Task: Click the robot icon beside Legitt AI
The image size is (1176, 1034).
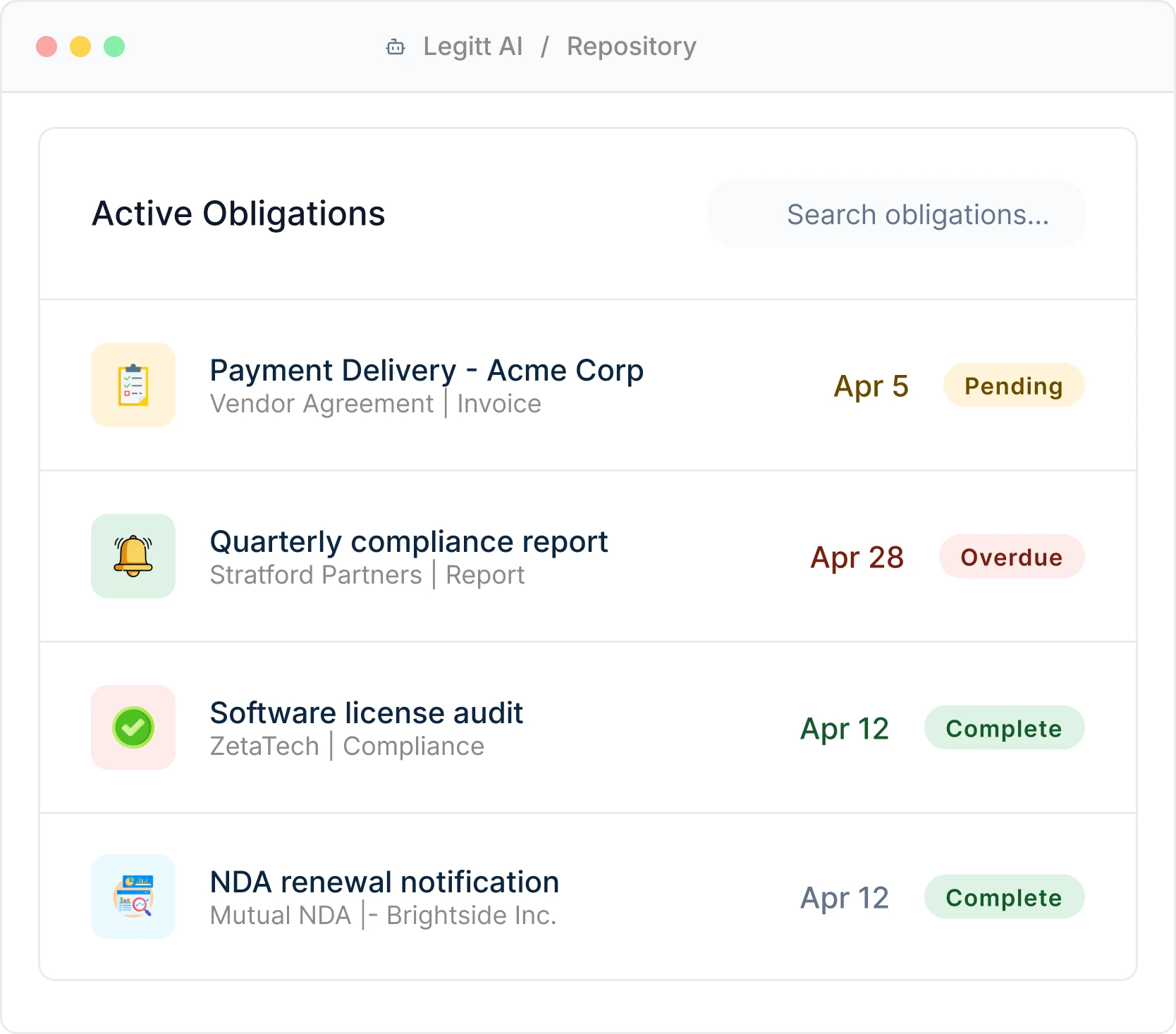Action: tap(396, 47)
